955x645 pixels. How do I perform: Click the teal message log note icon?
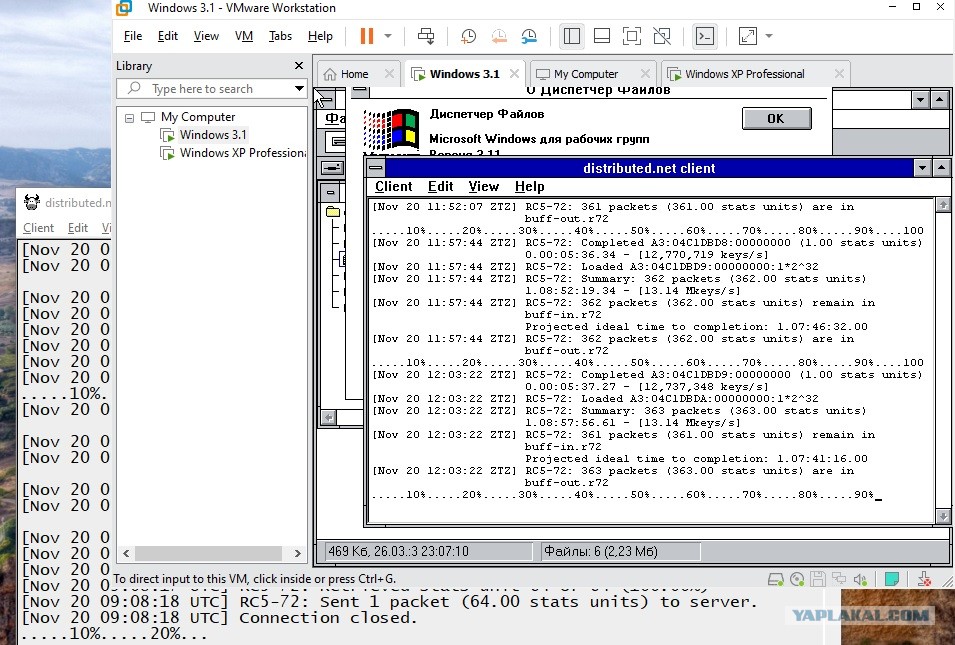[x=892, y=579]
